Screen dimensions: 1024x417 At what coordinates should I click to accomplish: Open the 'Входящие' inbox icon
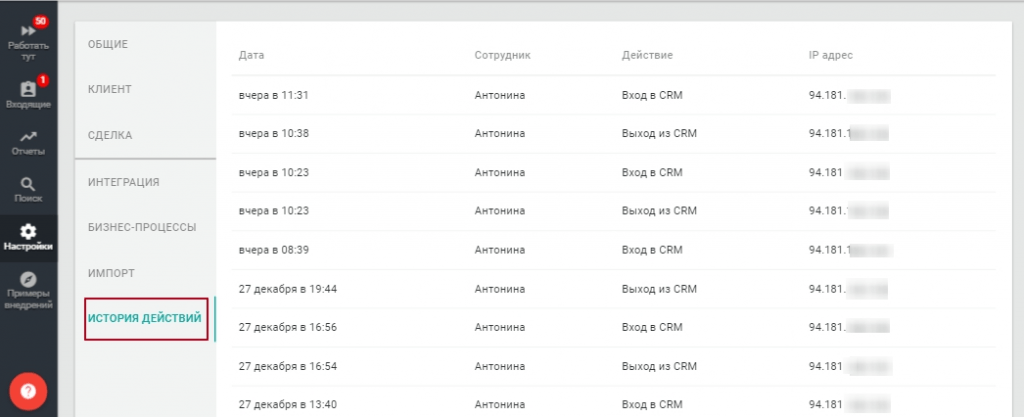pyautogui.click(x=28, y=89)
